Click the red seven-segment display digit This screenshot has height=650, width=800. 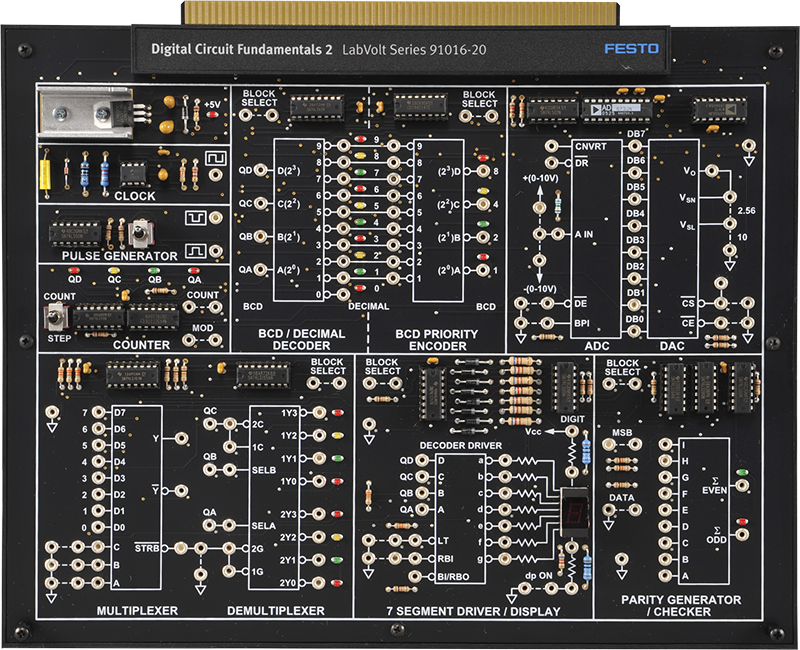coord(575,510)
